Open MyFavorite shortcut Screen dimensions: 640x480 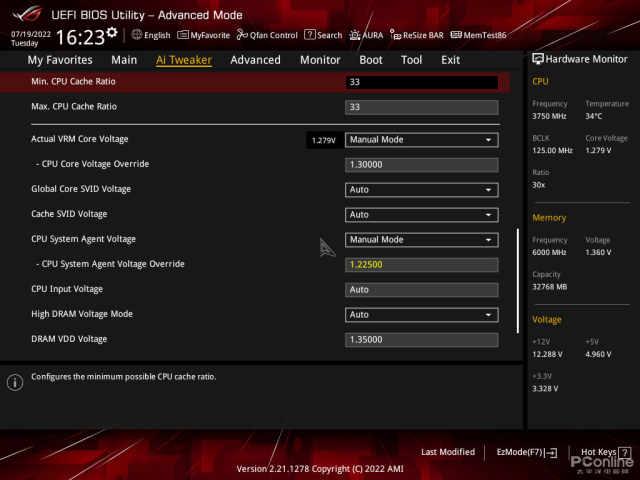tap(204, 35)
